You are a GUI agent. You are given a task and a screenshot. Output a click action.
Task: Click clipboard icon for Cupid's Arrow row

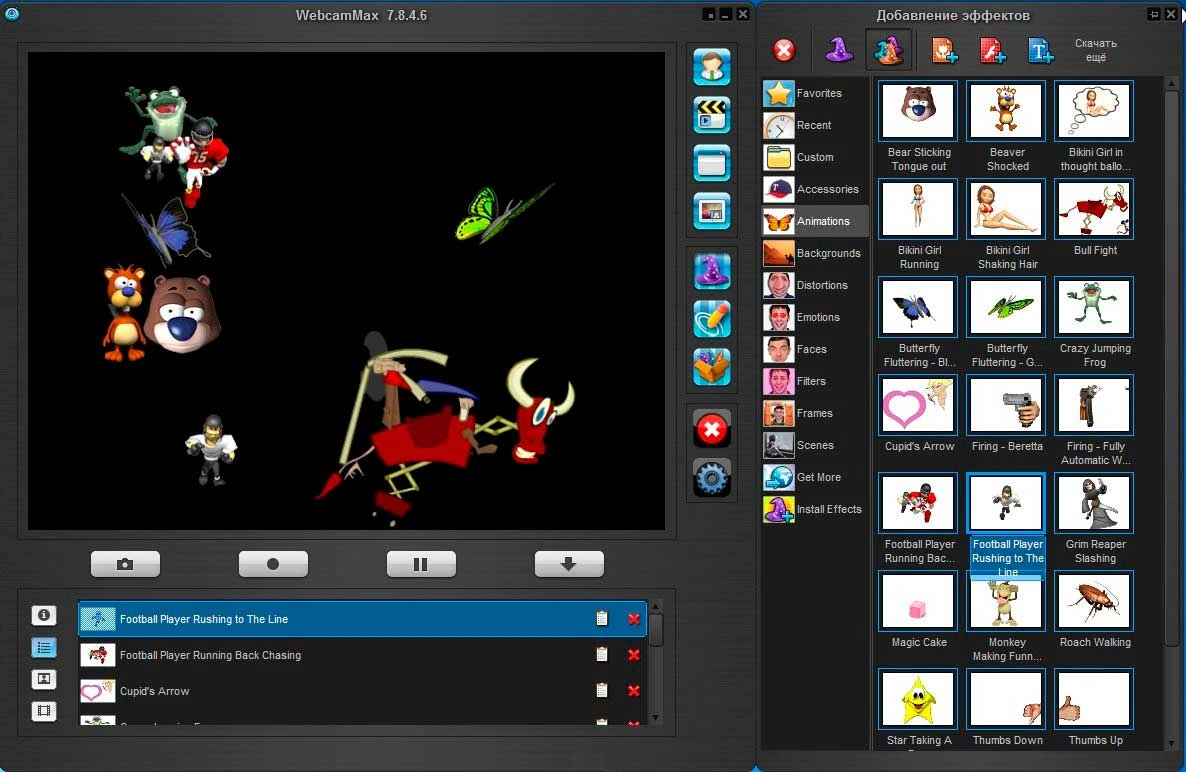[x=602, y=690]
